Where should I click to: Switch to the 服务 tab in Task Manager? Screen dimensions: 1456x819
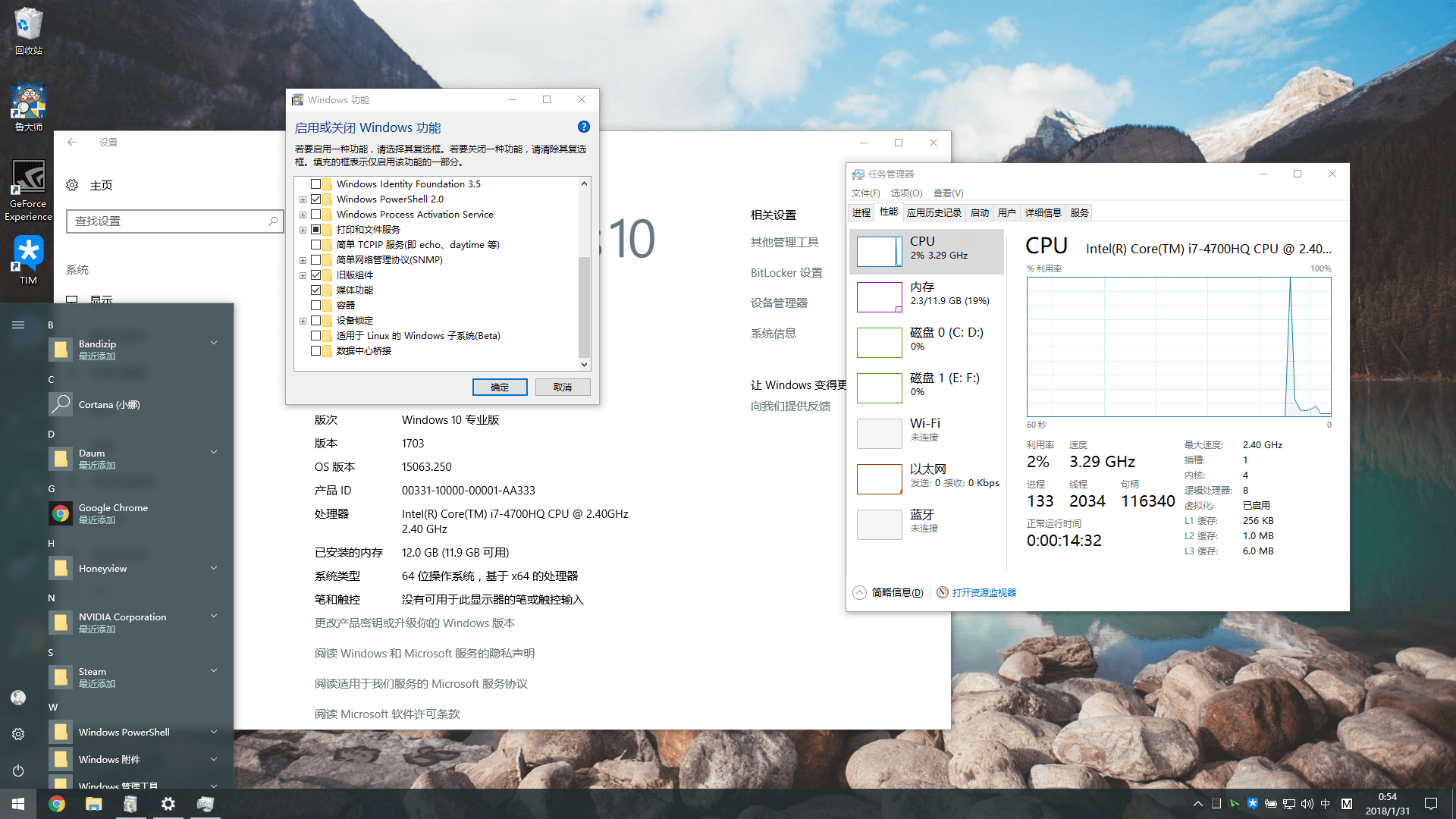pos(1079,213)
